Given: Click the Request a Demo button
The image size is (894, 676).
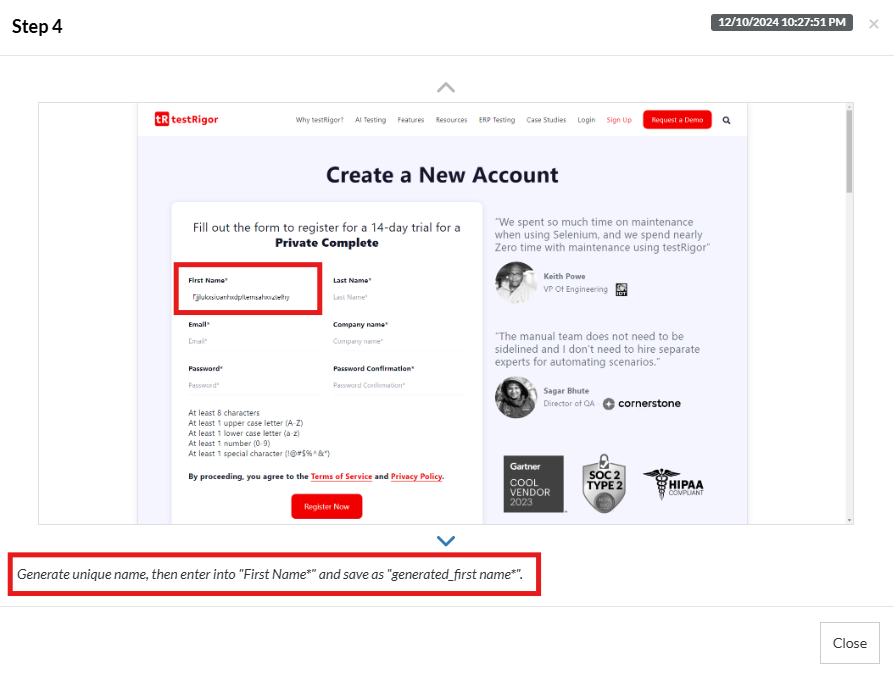Looking at the screenshot, I should tap(677, 120).
